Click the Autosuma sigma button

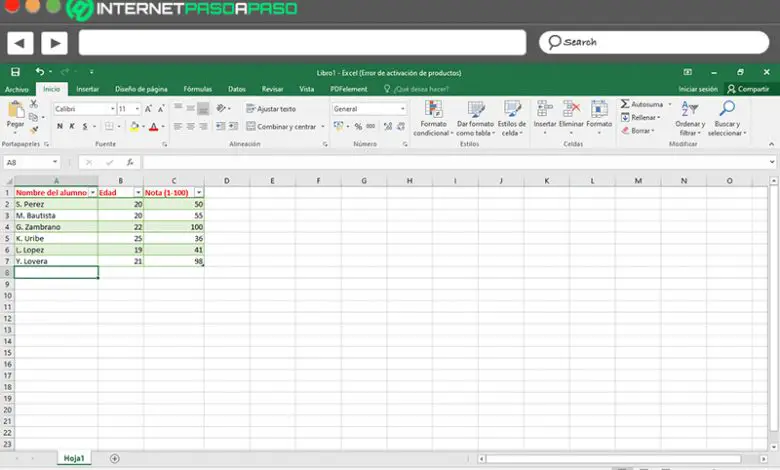[x=642, y=104]
